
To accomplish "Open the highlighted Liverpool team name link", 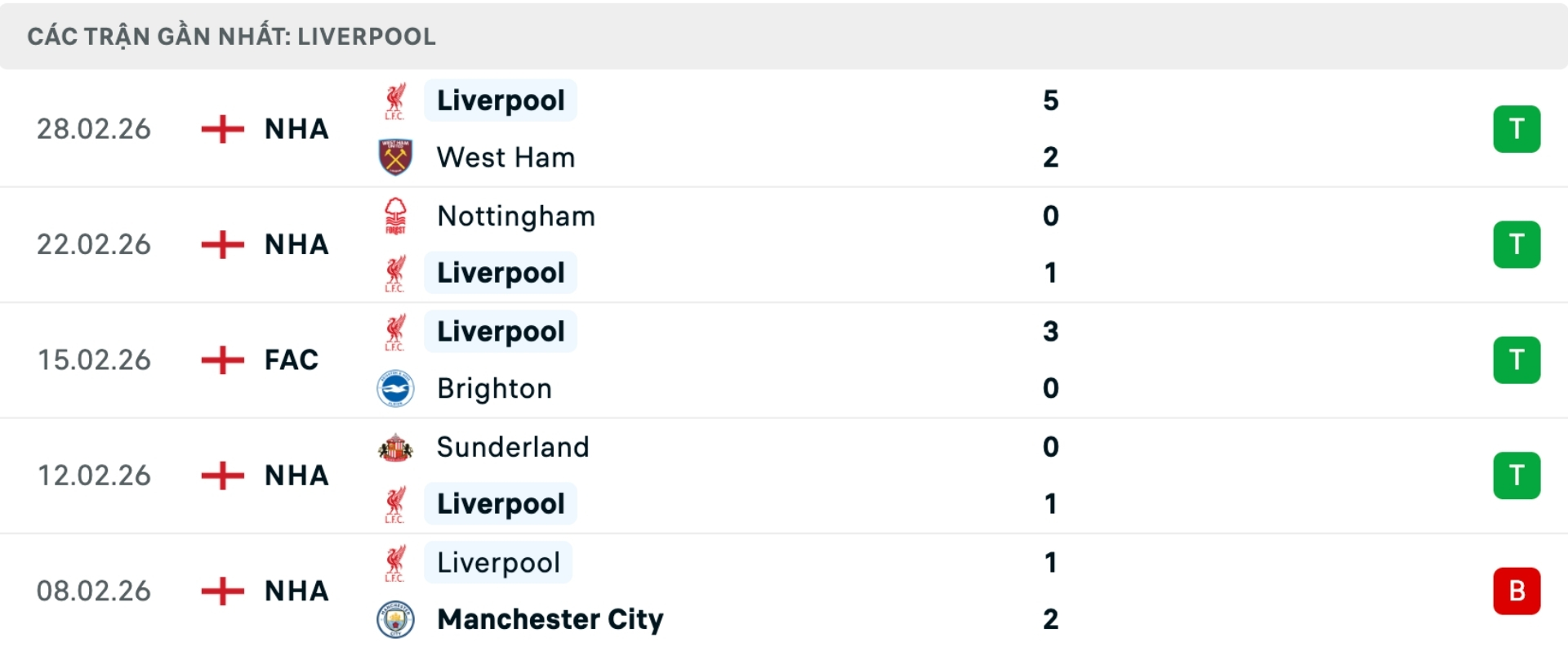I will click(x=501, y=100).
